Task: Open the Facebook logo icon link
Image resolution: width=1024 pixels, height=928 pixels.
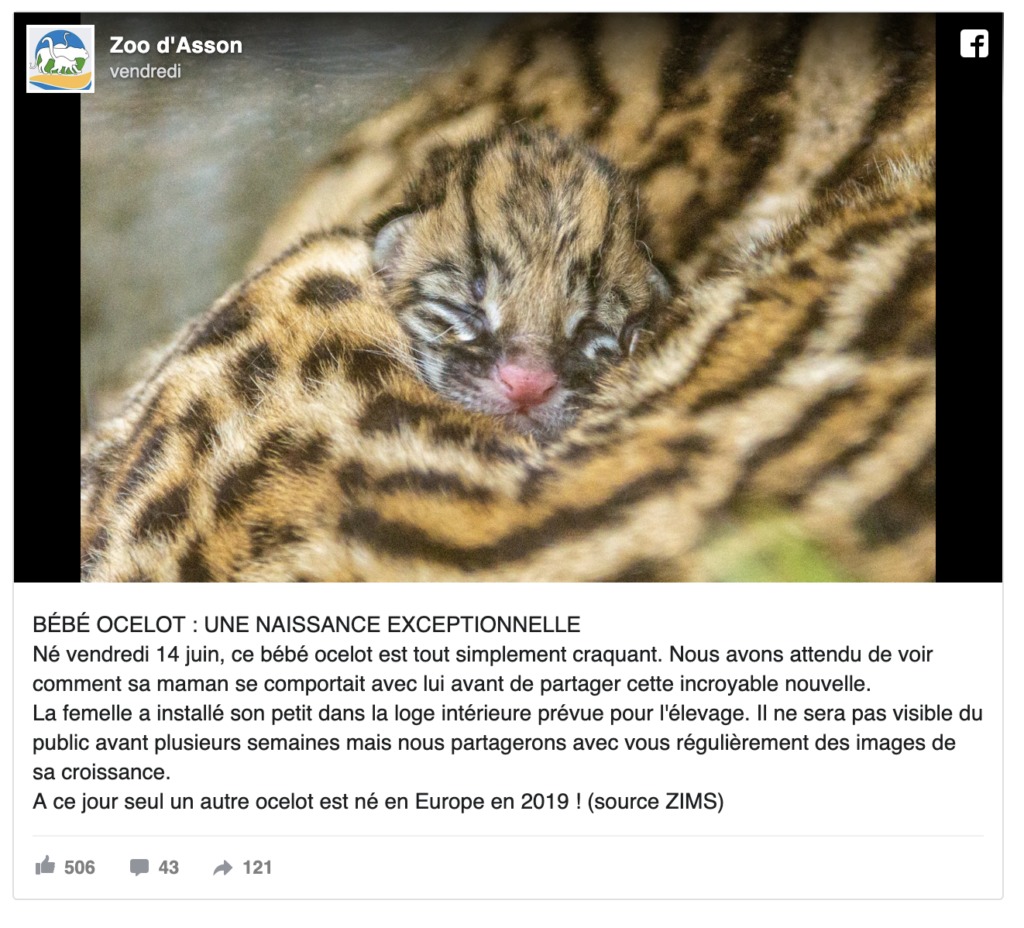Action: click(x=974, y=44)
